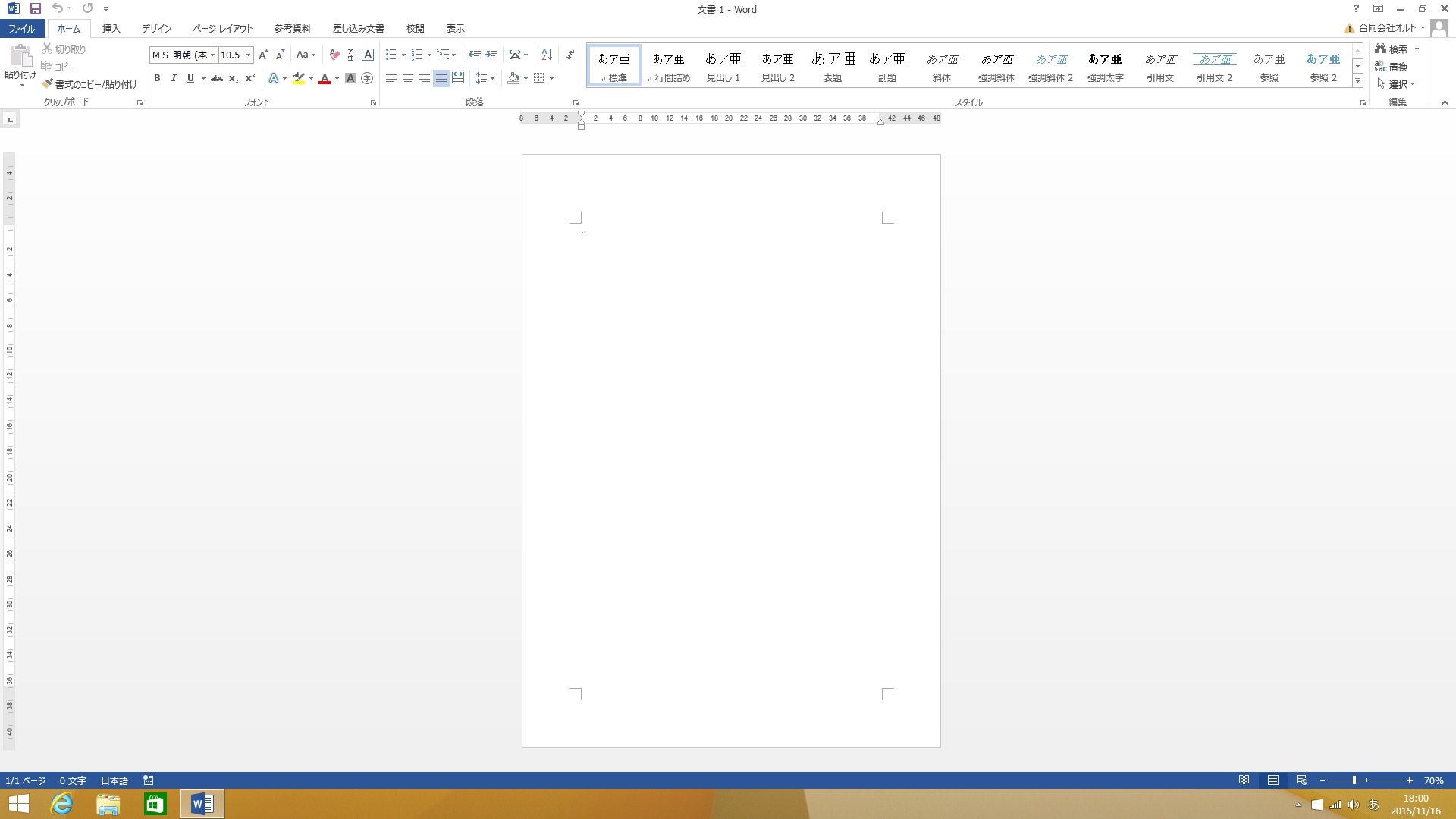Viewport: 1456px width, 819px height.
Task: Apply strikethrough with the abc icon
Action: tap(217, 78)
